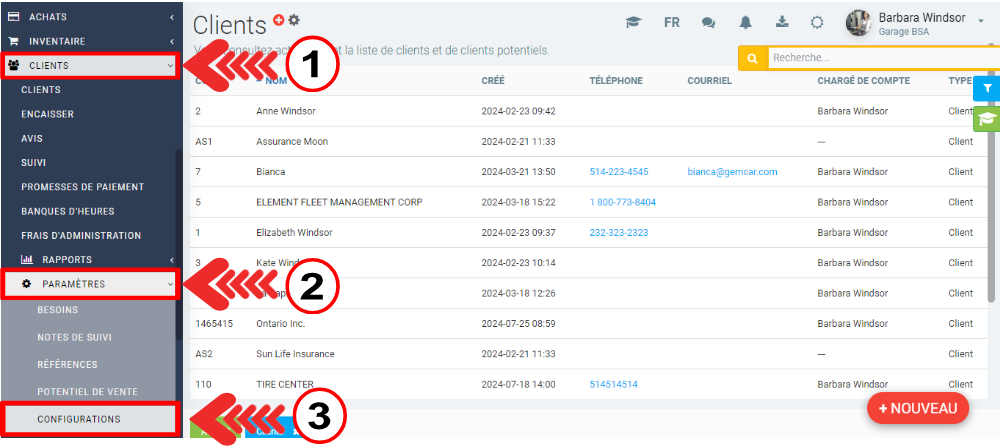Open the notifications bell
This screenshot has height=446, width=1000.
click(745, 22)
